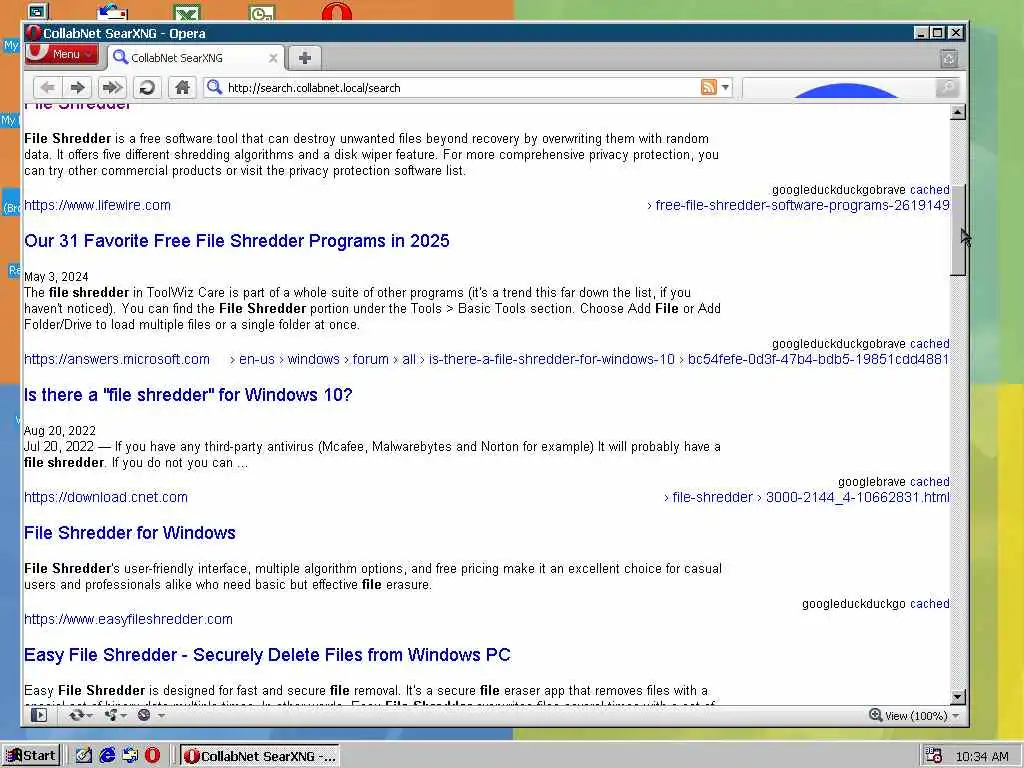Click the vertical scrollbar thumb
Screen dimensions: 1024x768
coord(957,231)
